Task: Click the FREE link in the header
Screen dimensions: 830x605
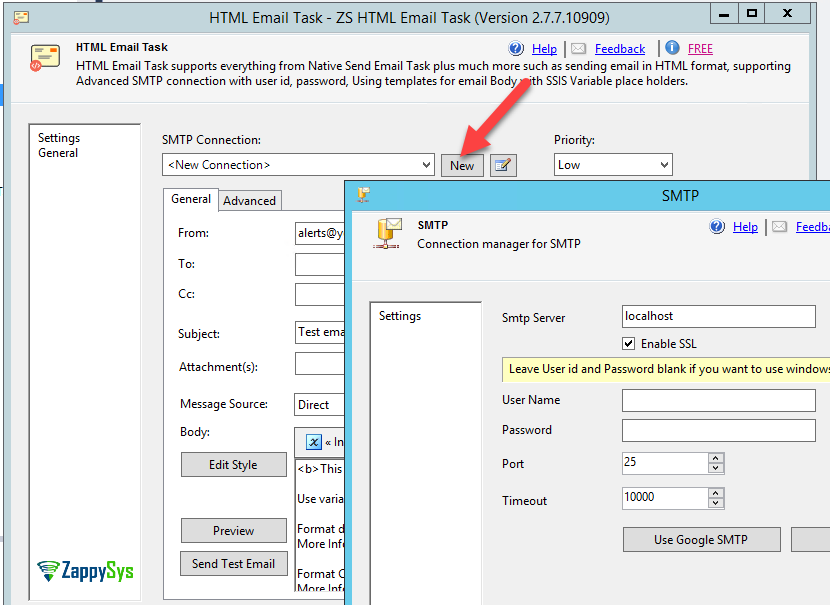Action: point(698,48)
